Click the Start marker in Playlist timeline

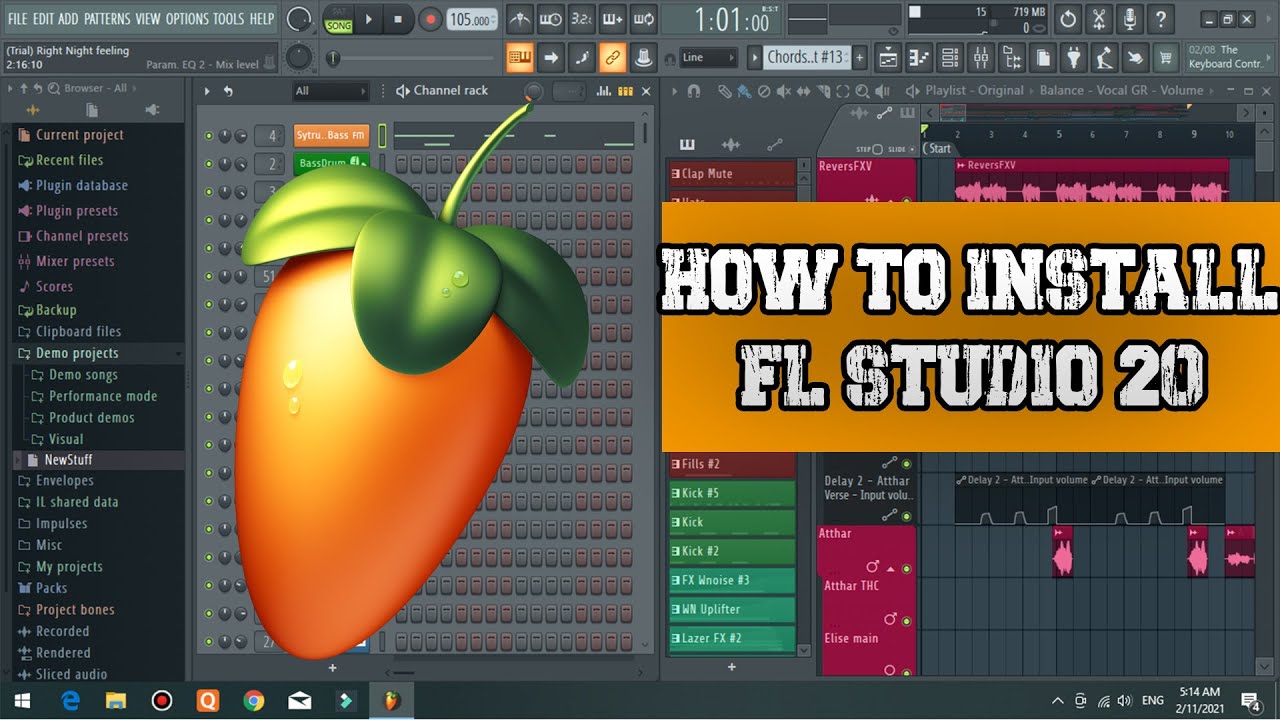tap(938, 149)
